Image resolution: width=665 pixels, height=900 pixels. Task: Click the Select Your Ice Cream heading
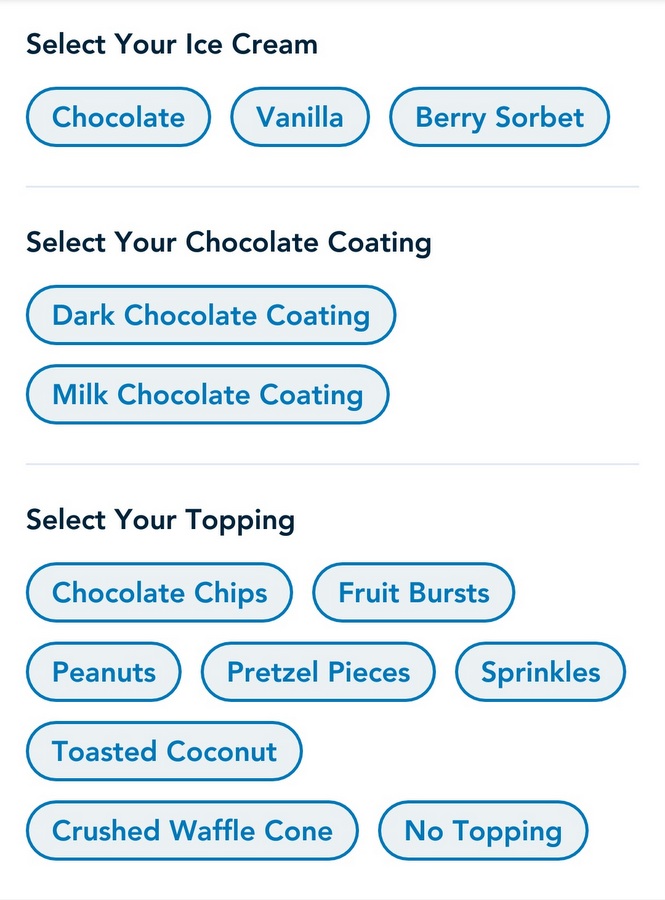tap(172, 44)
